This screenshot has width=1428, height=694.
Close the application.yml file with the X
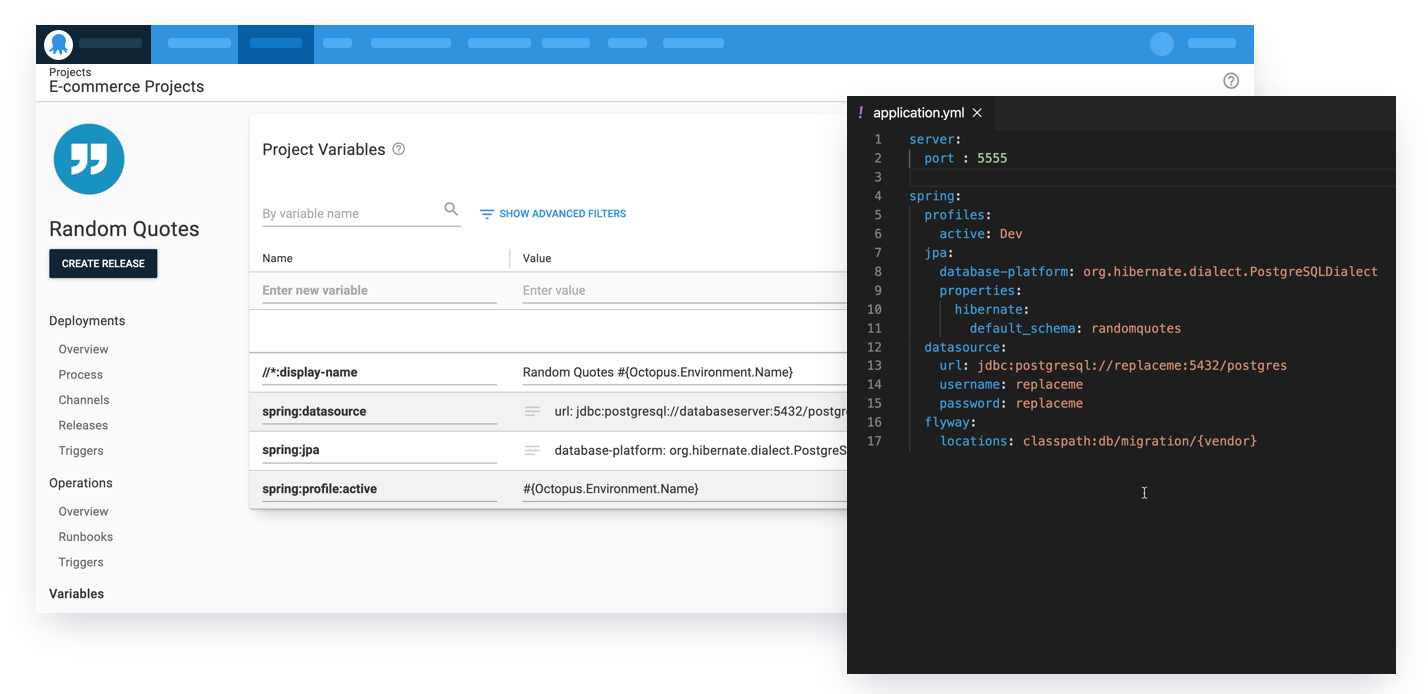click(977, 112)
